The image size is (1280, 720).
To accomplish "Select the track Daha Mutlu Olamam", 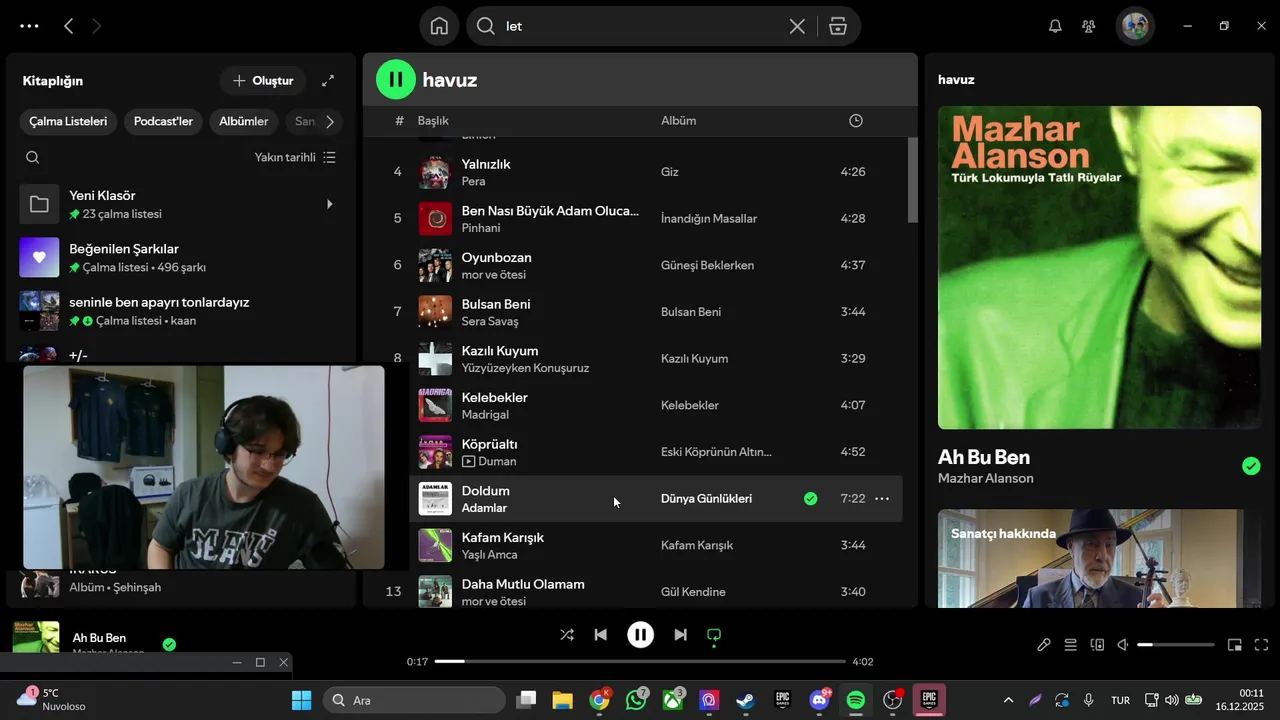I will coord(523,584).
